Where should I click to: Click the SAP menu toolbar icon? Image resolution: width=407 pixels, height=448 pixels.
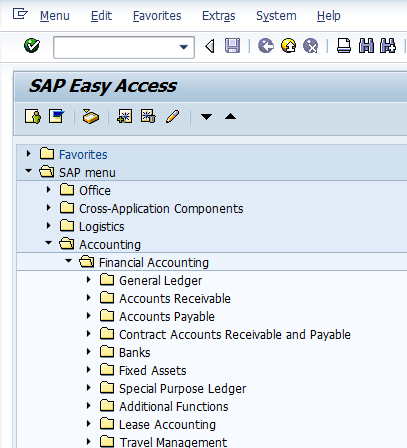(x=56, y=117)
